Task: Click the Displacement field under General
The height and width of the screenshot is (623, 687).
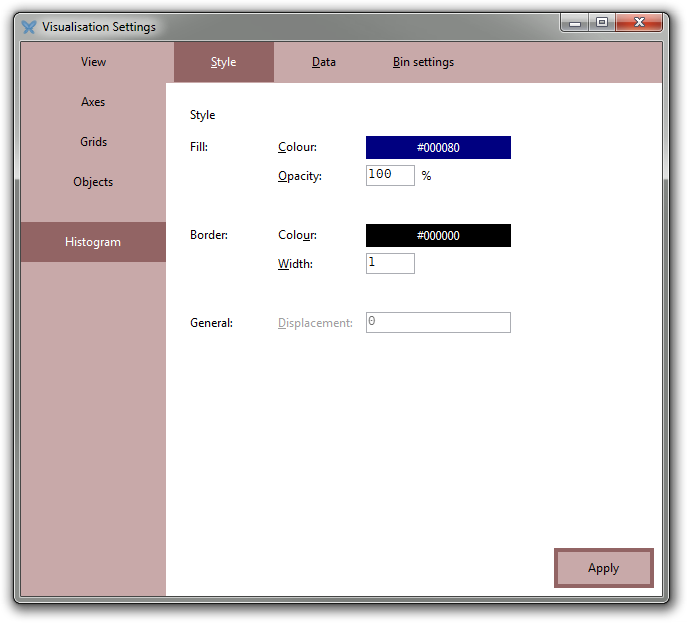Action: click(x=438, y=322)
